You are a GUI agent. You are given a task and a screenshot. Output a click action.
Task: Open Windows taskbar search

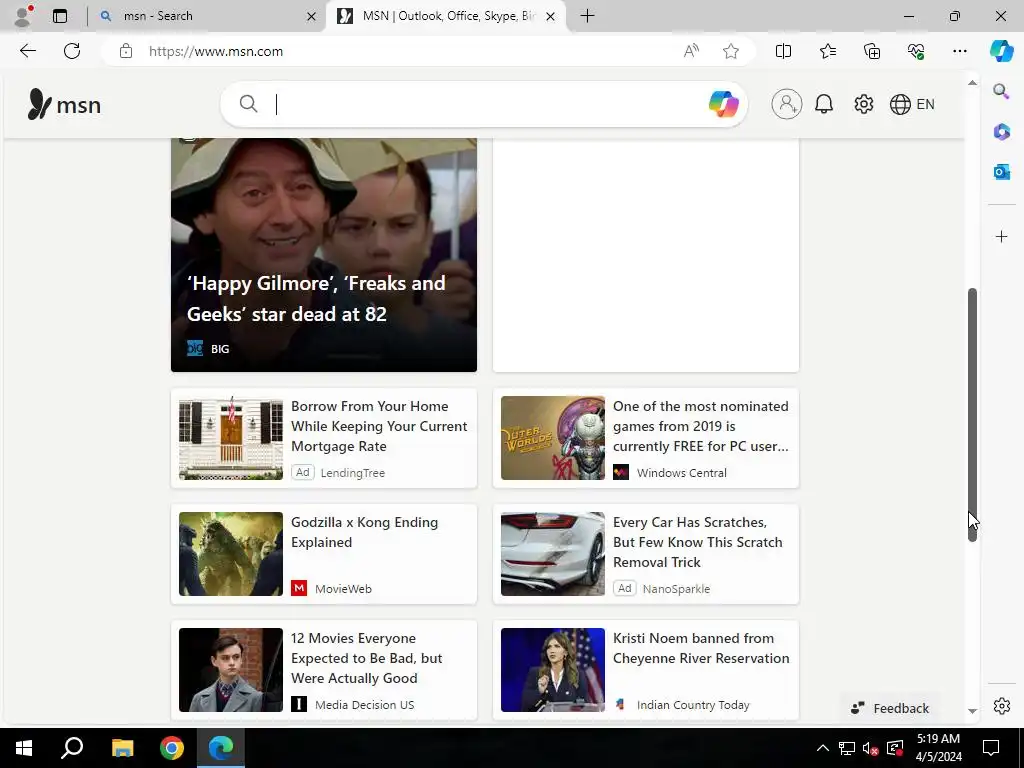pyautogui.click(x=72, y=748)
